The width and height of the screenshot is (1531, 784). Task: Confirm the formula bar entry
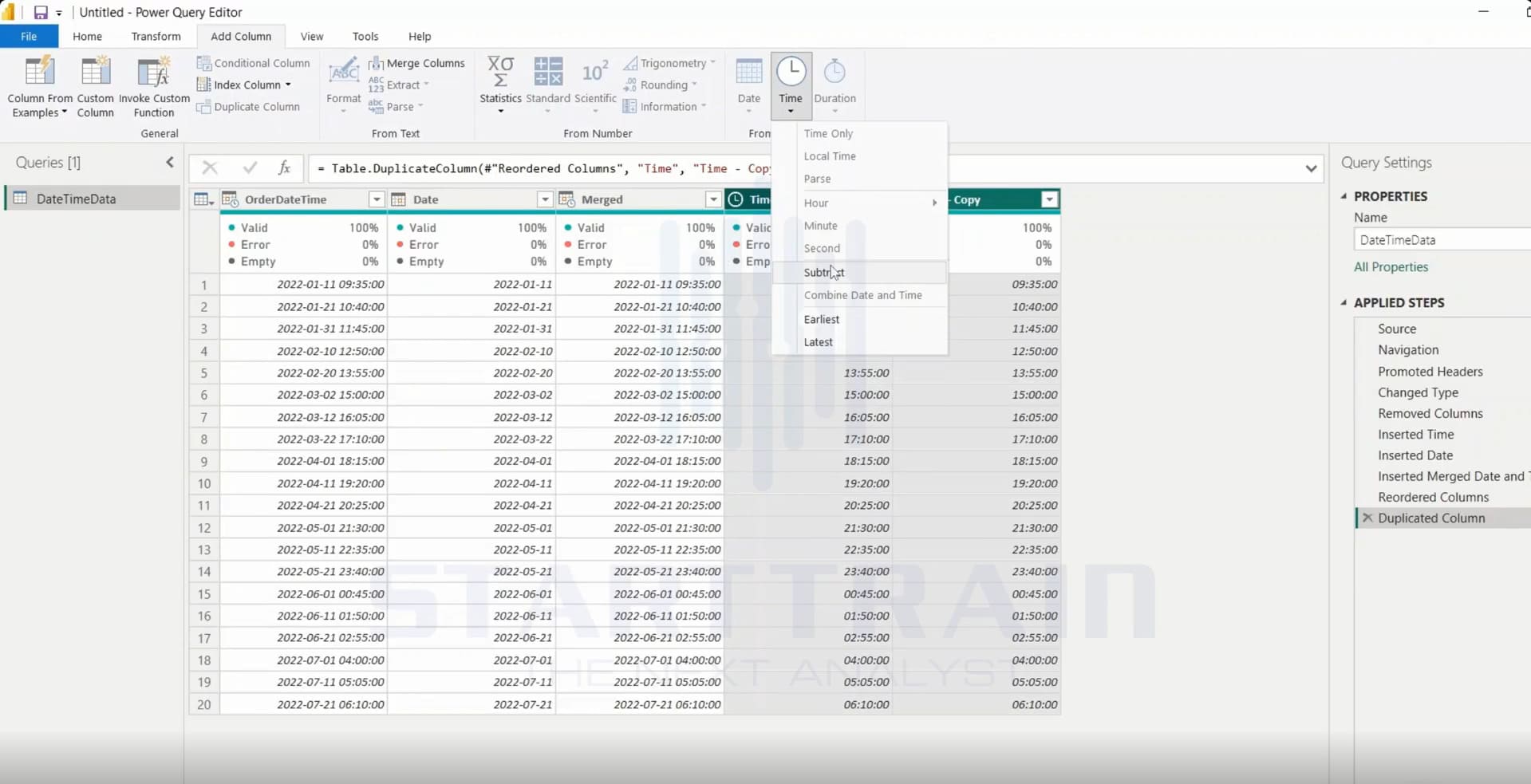point(250,167)
